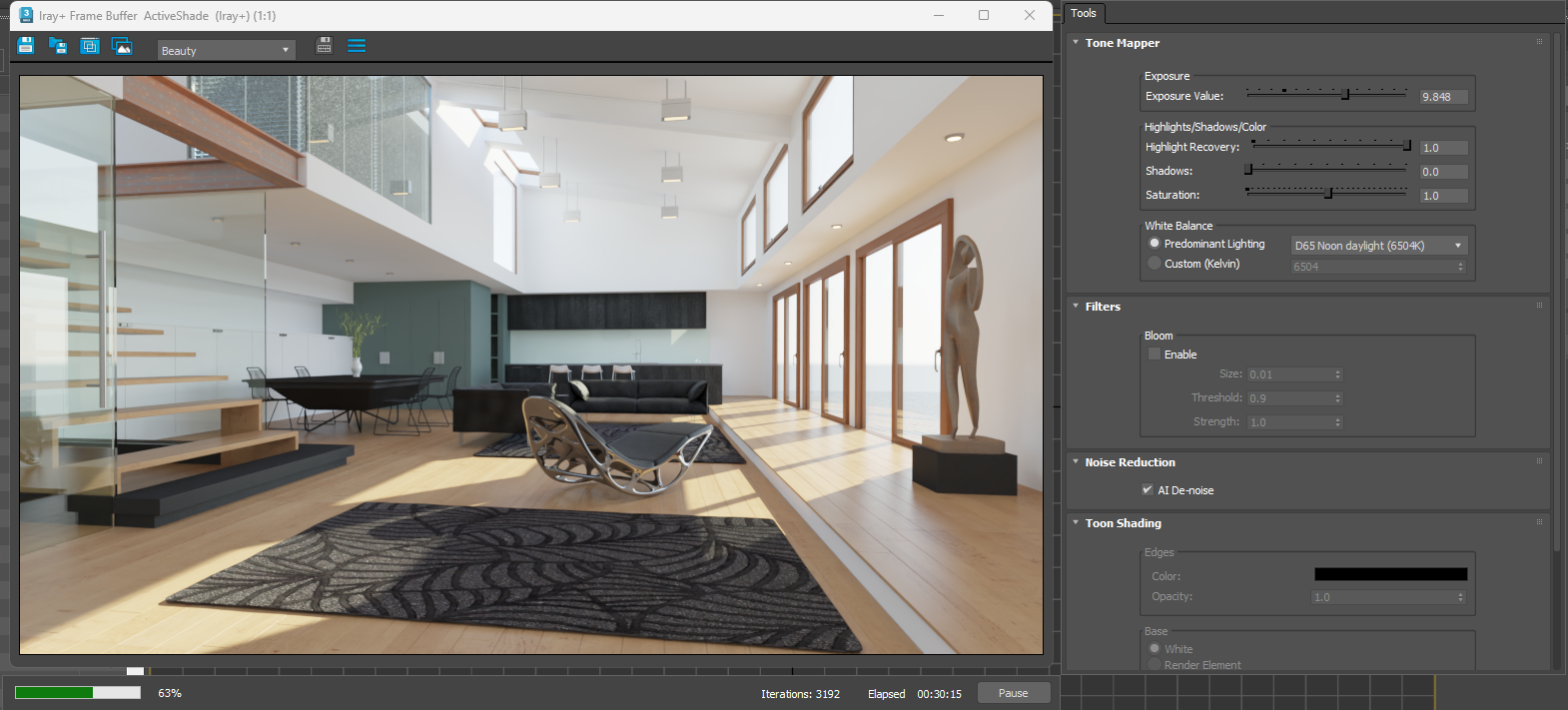Click the render progress bar at 63%
The image size is (1568, 710).
pyautogui.click(x=78, y=692)
